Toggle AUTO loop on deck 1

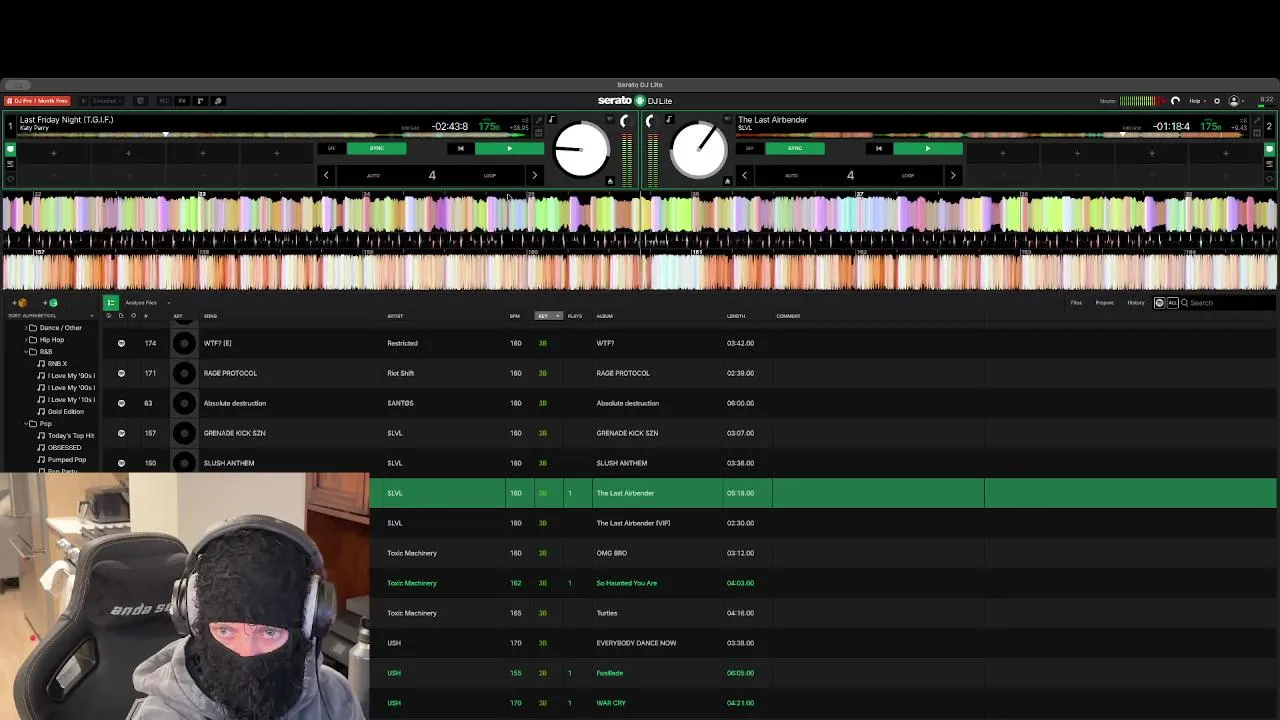(x=373, y=175)
